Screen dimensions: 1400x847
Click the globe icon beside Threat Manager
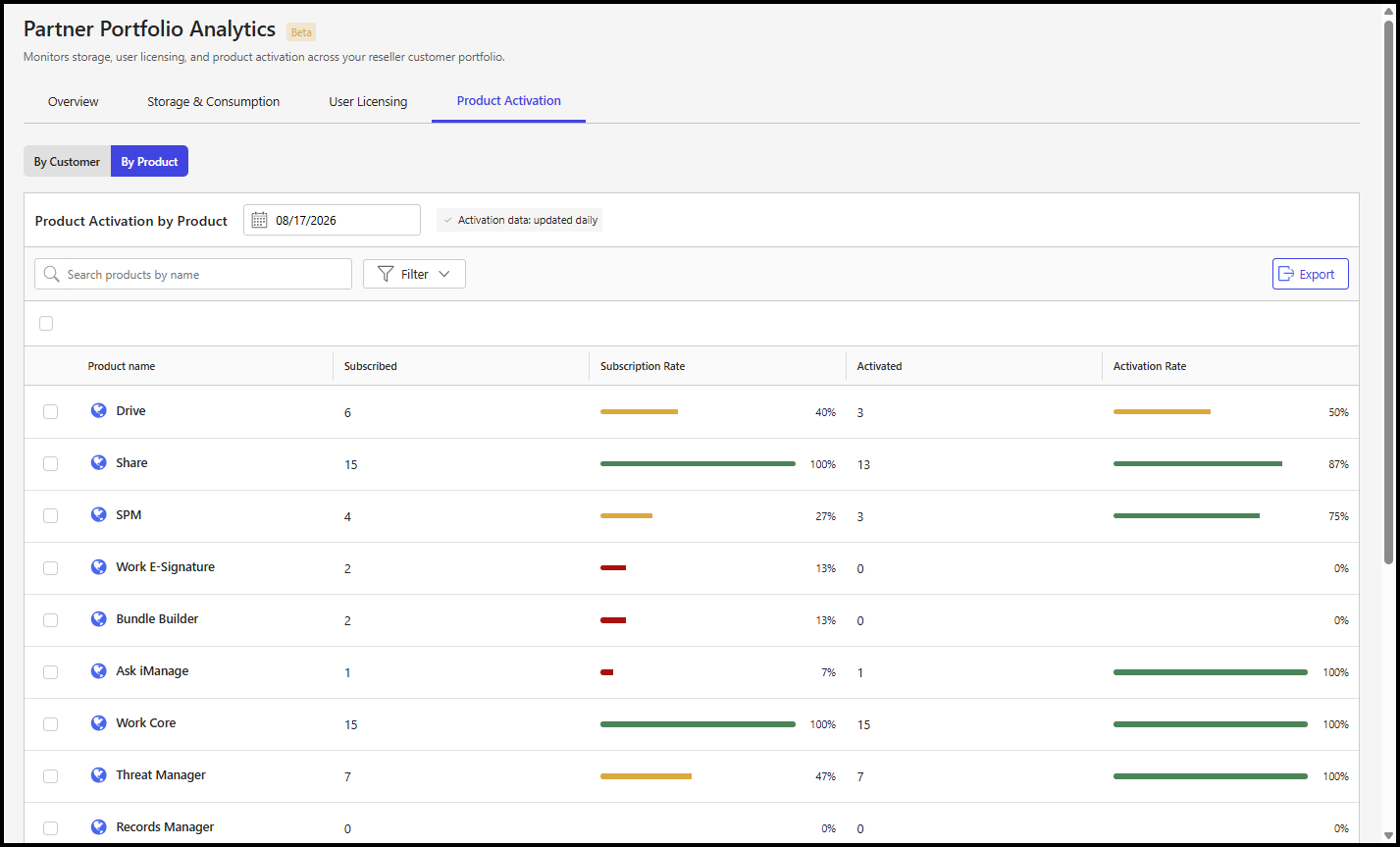[98, 774]
